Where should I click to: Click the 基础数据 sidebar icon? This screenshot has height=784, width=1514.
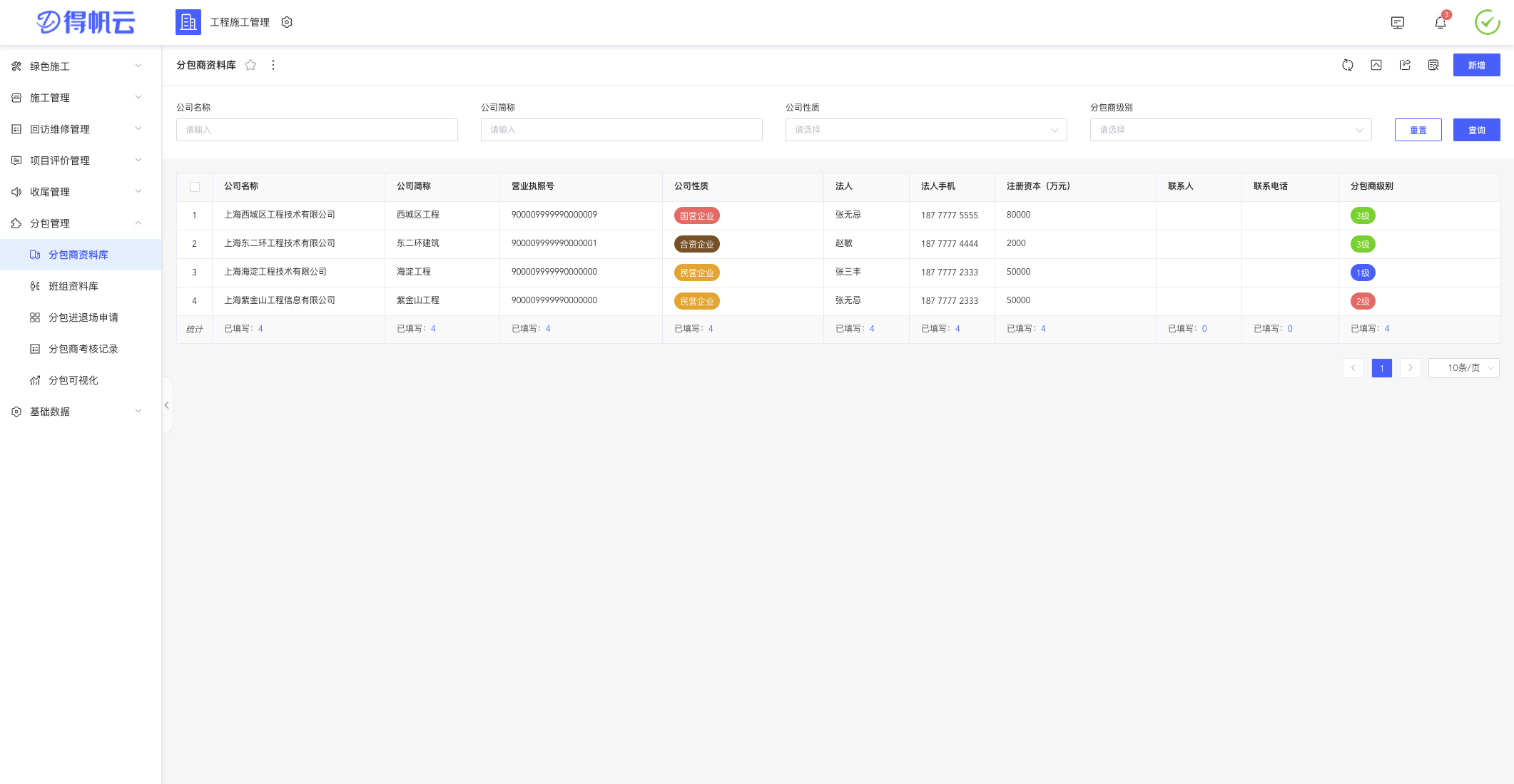click(x=16, y=412)
